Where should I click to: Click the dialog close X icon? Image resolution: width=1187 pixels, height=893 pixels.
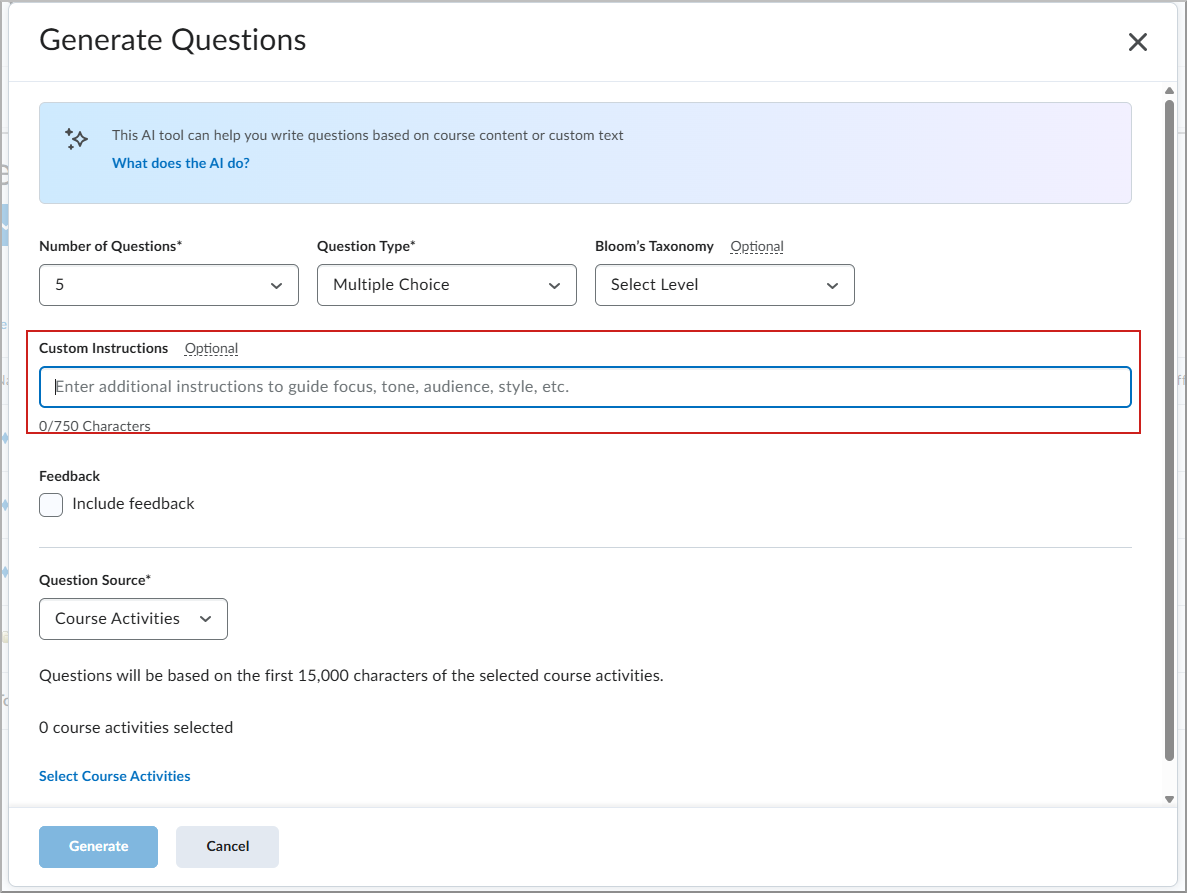[1138, 42]
